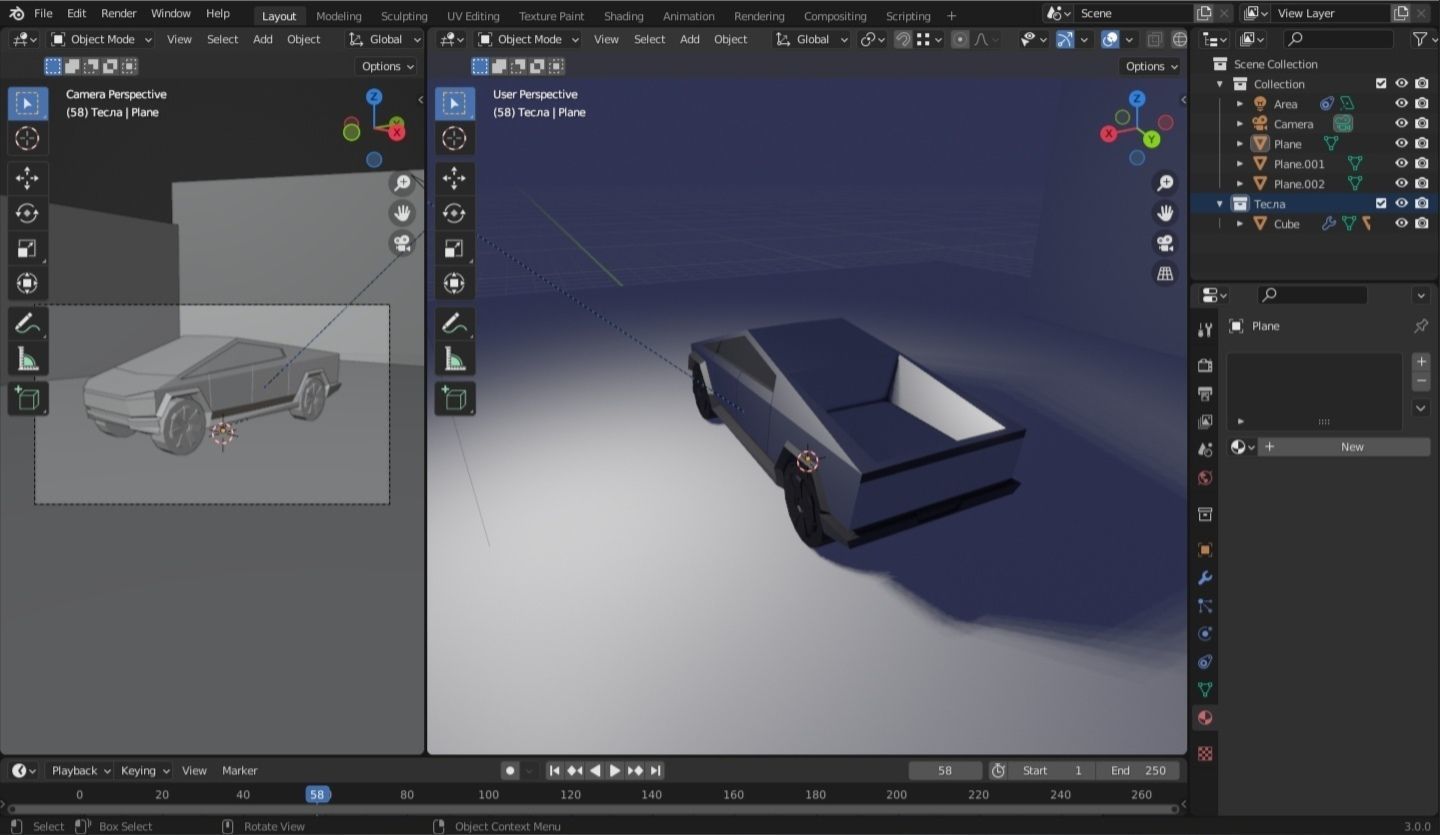Select the Annotate tool in User Perspective viewport
The height and width of the screenshot is (835, 1440).
click(454, 323)
